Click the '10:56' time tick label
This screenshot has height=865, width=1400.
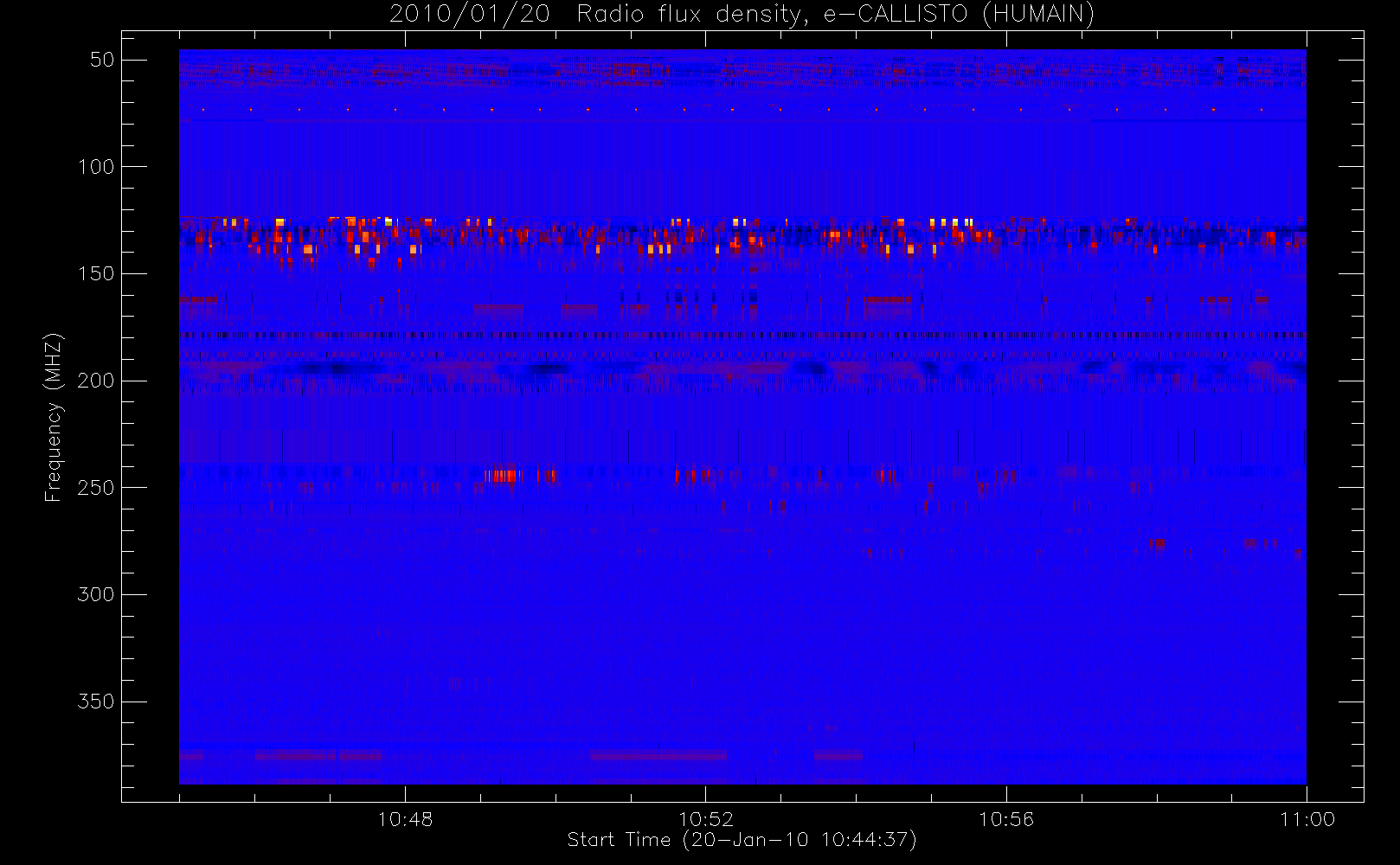coord(1006,819)
